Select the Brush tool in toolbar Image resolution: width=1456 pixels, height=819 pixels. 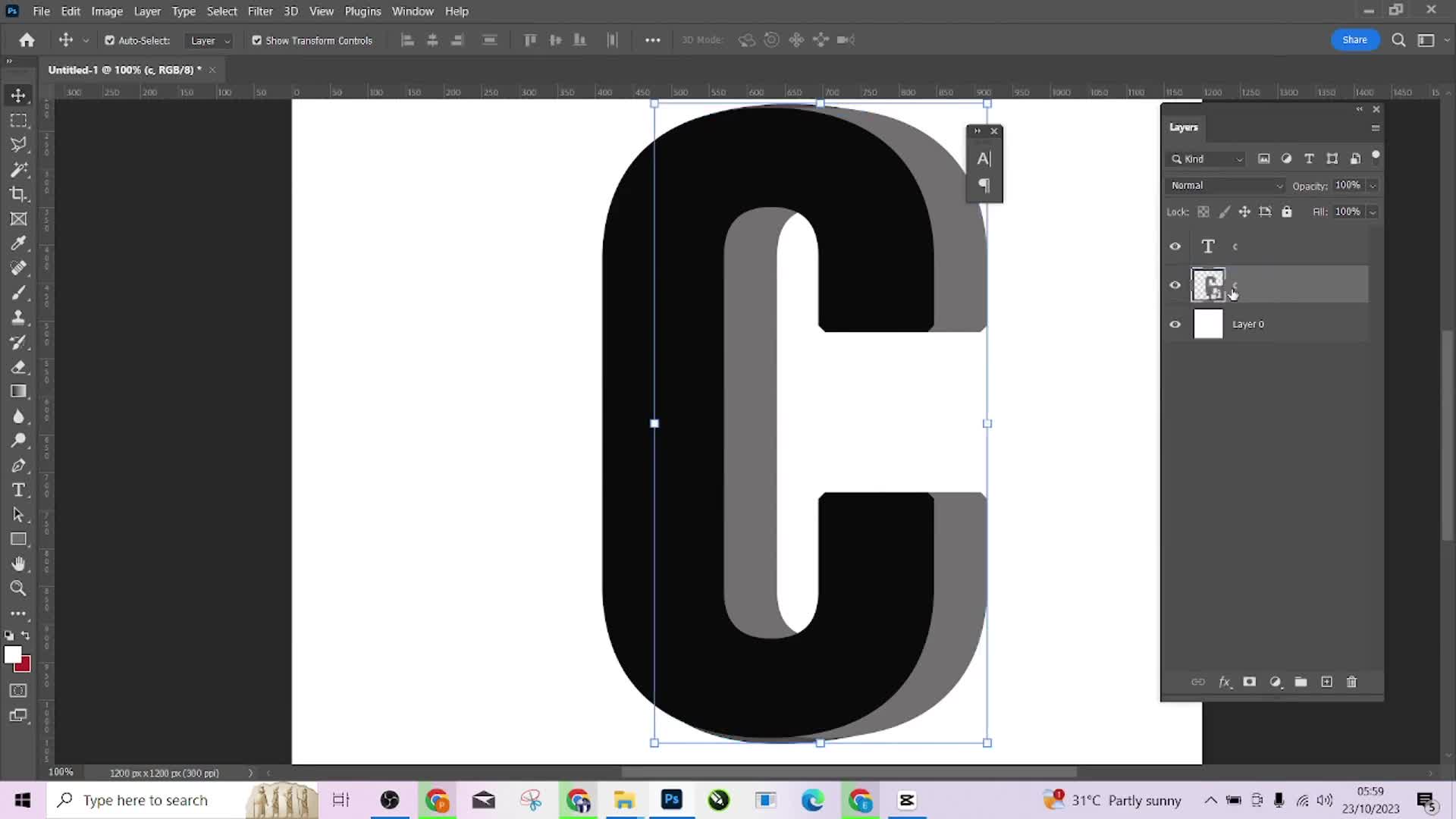click(19, 293)
